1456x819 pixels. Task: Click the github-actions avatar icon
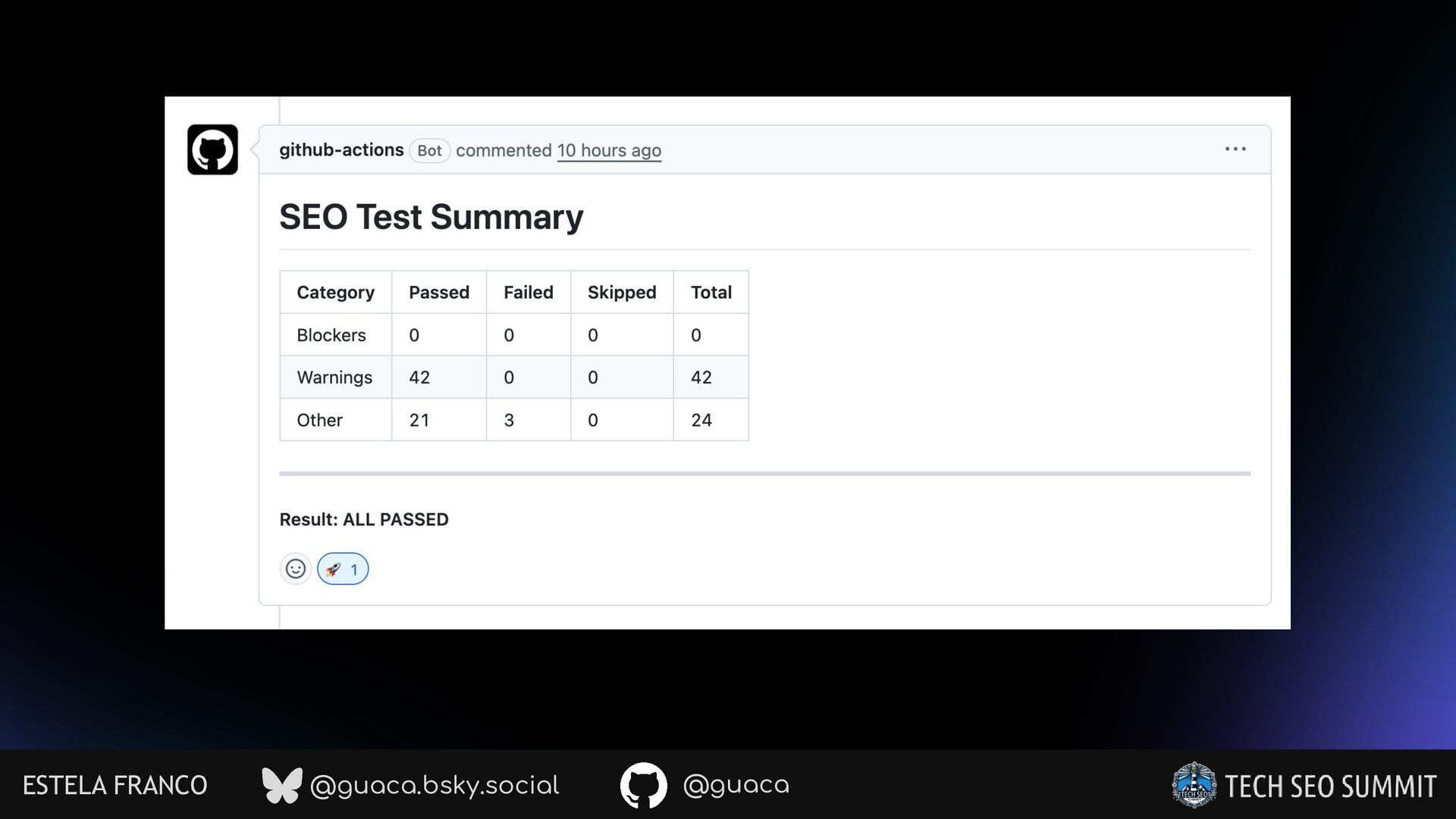212,149
